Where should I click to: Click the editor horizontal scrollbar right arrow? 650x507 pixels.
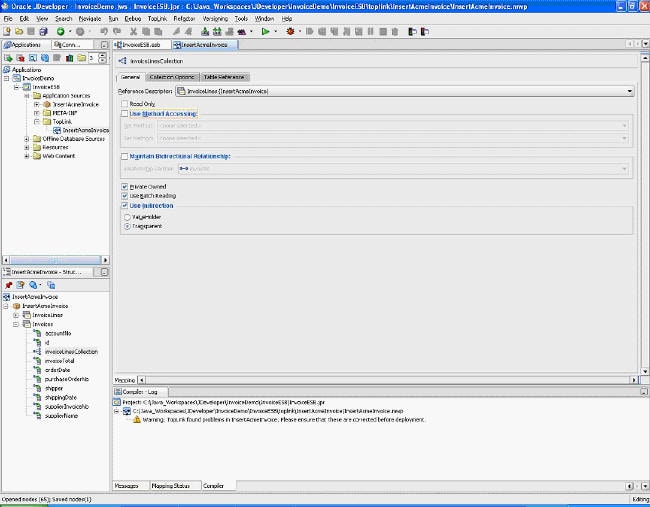[x=633, y=380]
